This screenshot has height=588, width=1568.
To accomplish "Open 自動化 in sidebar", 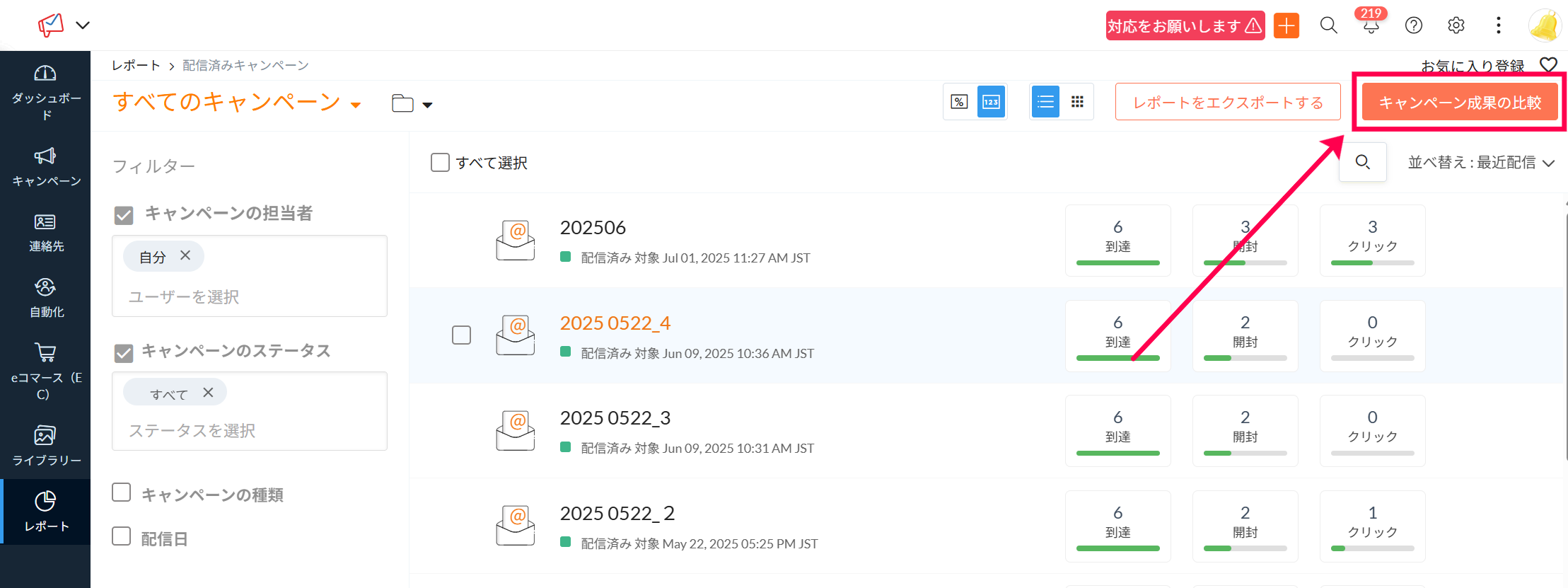I will (46, 298).
